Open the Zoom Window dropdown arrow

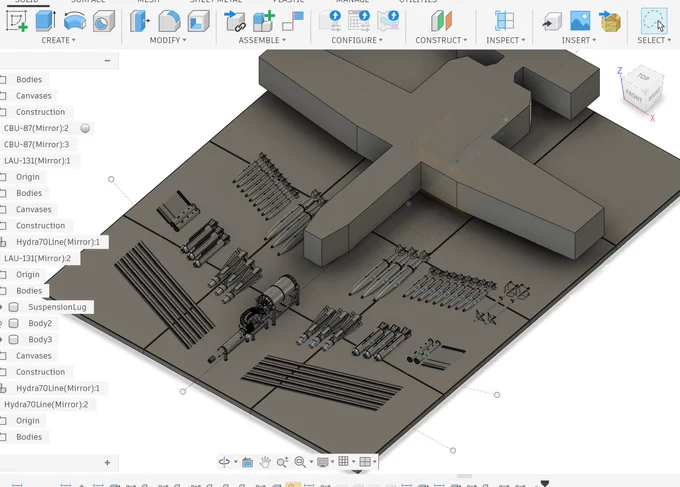[311, 462]
